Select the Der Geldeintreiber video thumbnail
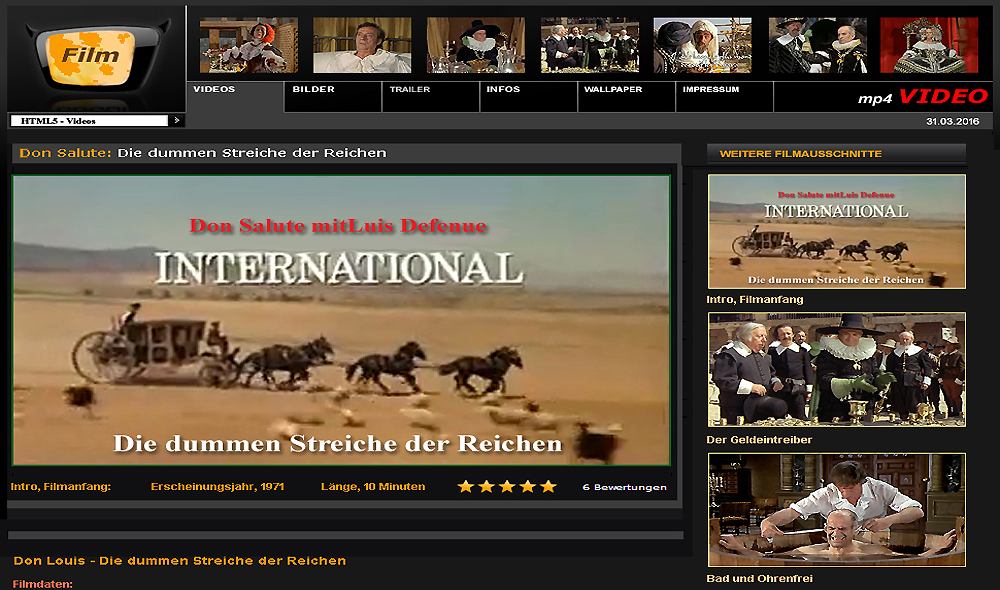This screenshot has width=1000, height=590. 837,370
